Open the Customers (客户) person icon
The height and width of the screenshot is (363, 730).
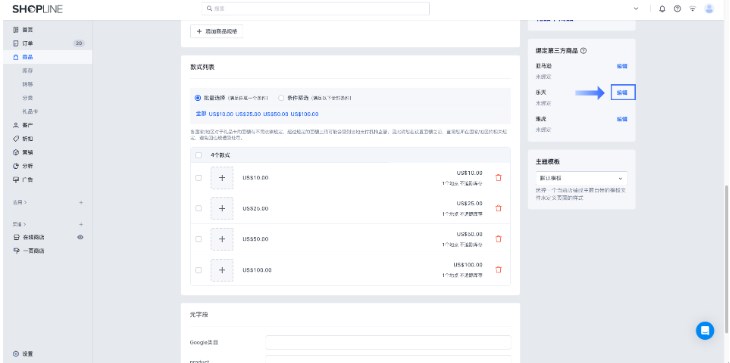[x=16, y=125]
